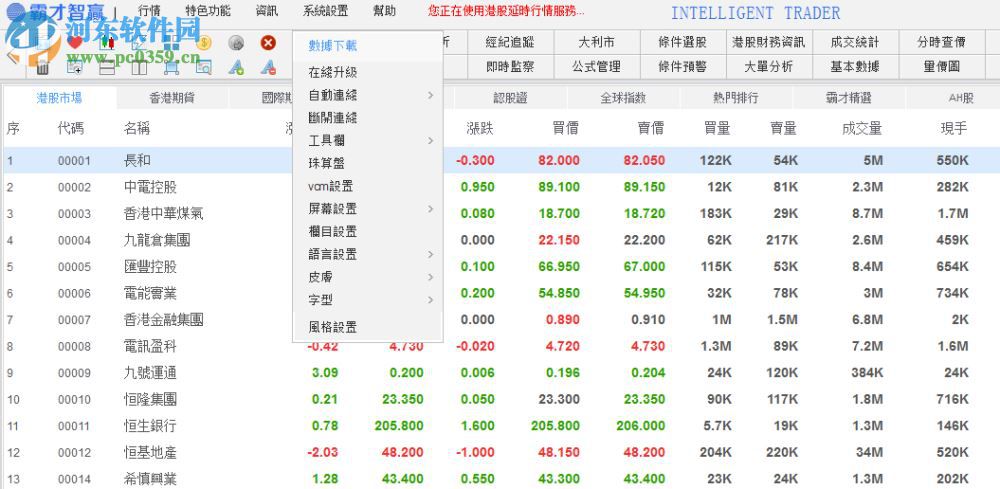Select the 長和 stock row
The height and width of the screenshot is (489, 1000).
pos(500,160)
